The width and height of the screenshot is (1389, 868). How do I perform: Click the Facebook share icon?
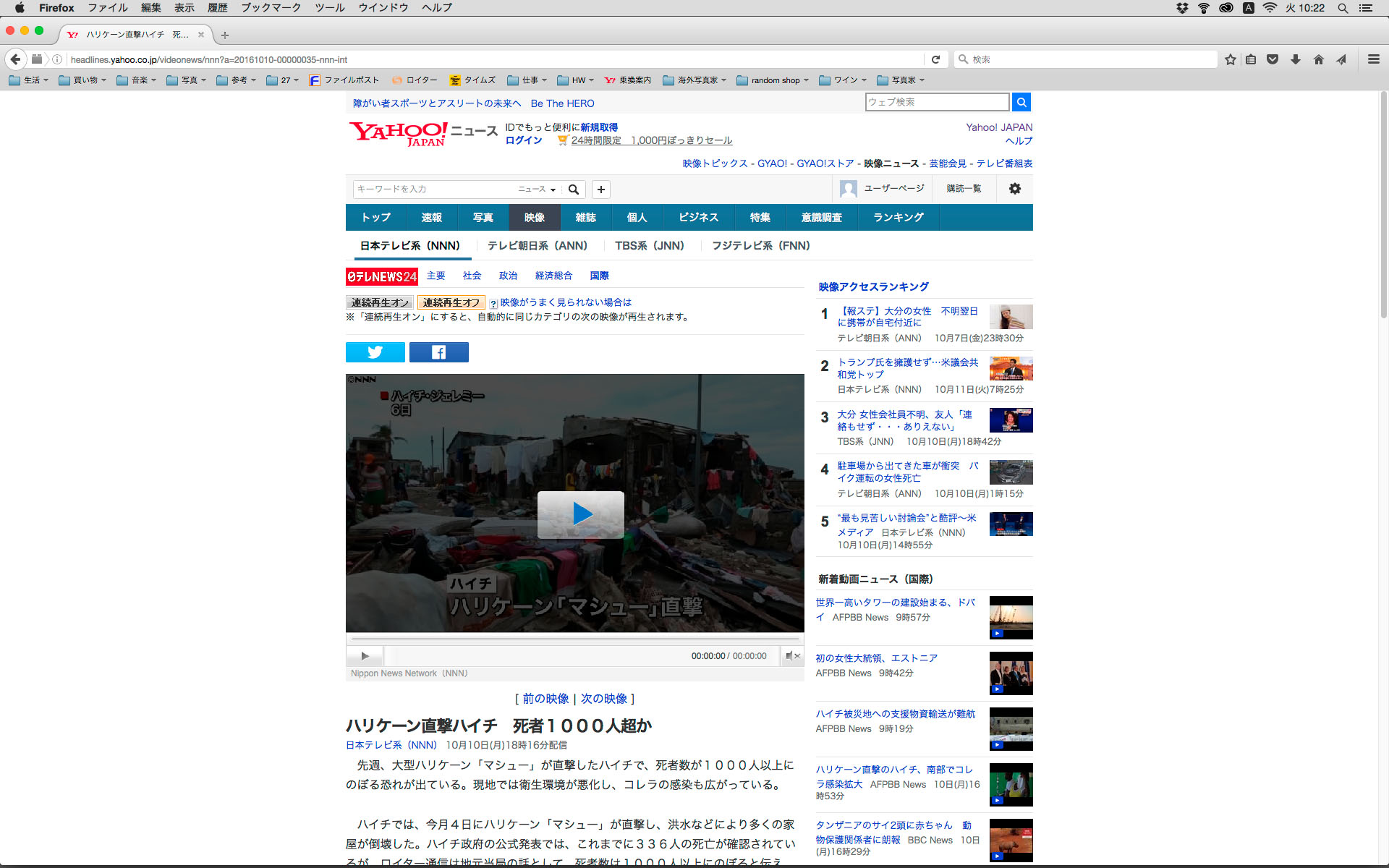[x=438, y=352]
